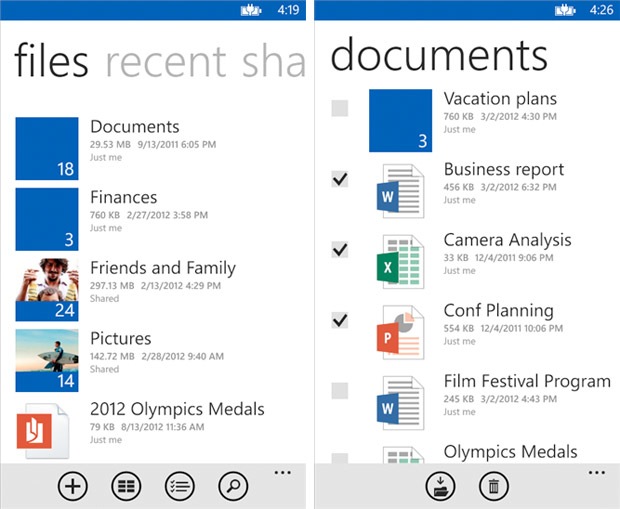This screenshot has height=509, width=620.
Task: Open the Finances folder name
Action: 124,198
